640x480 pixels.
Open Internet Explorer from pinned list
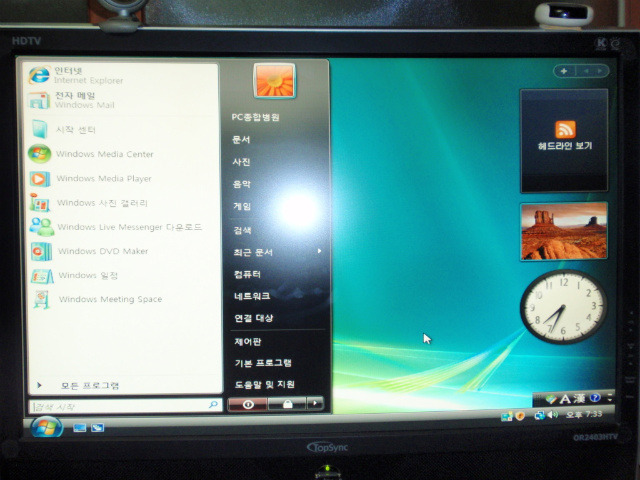click(x=39, y=75)
